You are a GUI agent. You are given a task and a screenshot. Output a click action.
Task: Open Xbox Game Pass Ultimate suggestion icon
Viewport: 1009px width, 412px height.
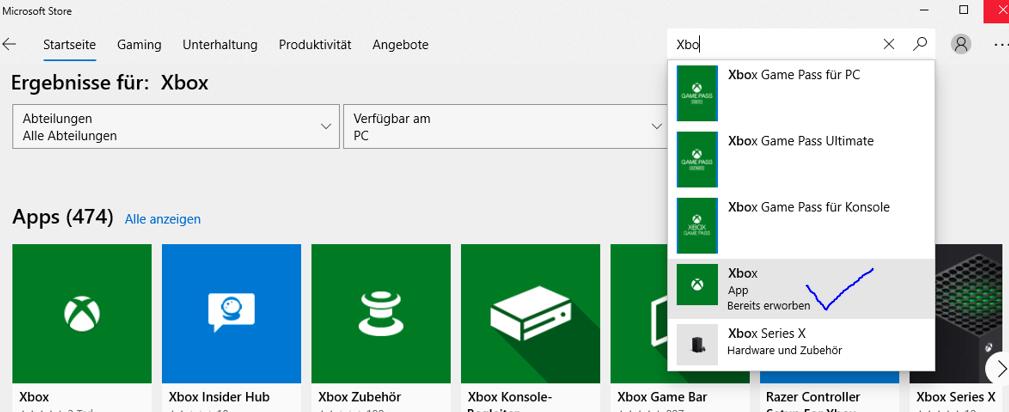tap(697, 159)
